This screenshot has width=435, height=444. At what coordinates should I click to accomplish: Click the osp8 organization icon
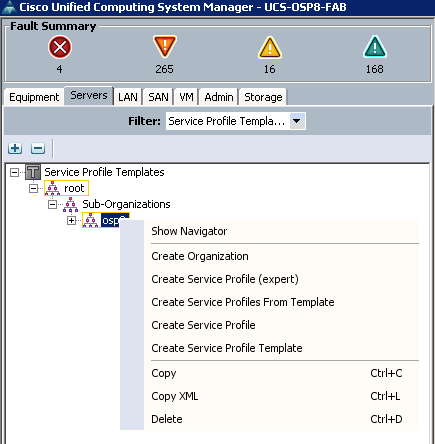coord(91,220)
